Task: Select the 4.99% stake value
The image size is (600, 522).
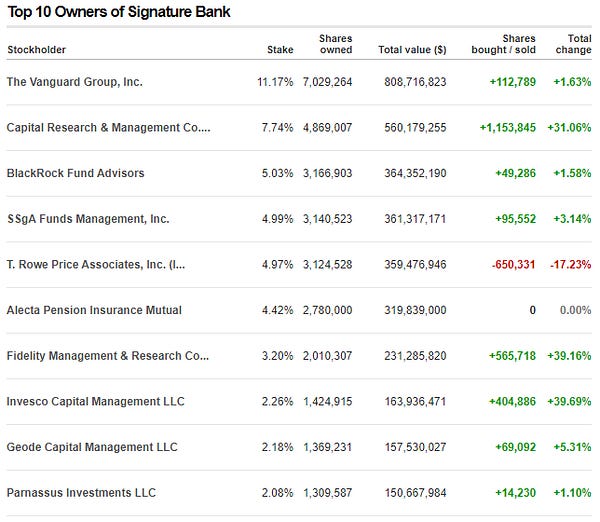Action: [277, 219]
